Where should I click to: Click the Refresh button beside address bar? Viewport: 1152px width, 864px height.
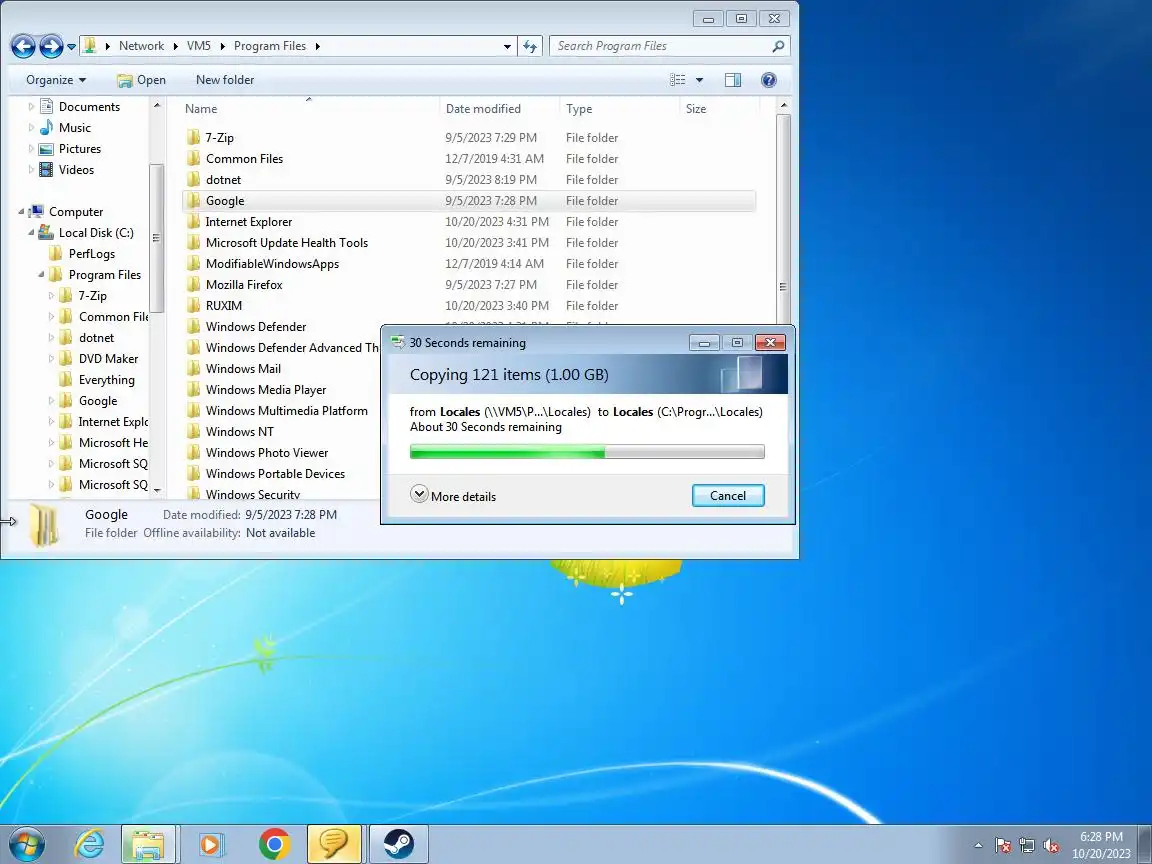click(x=530, y=46)
